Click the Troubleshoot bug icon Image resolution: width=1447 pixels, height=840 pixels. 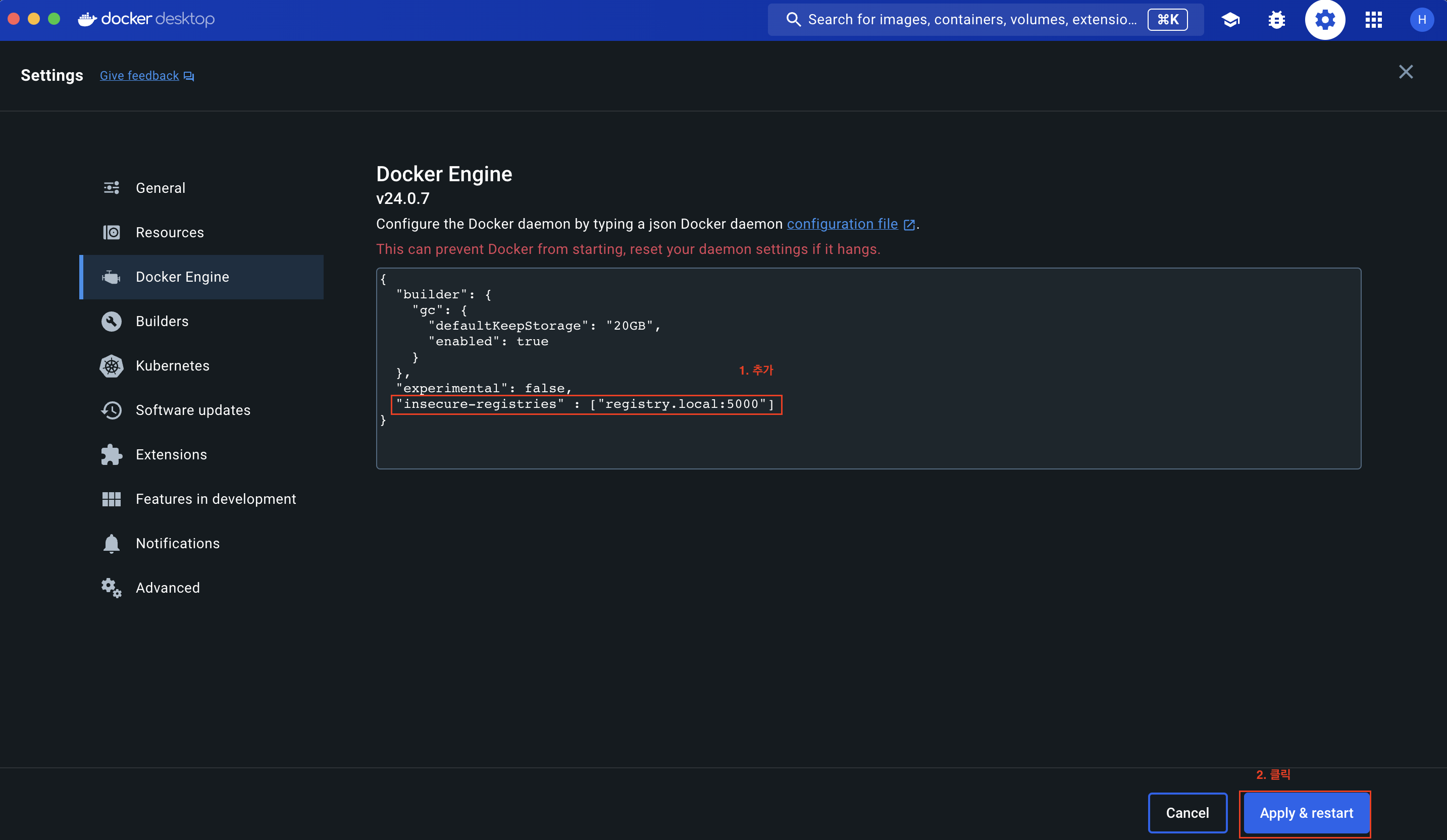(1276, 20)
